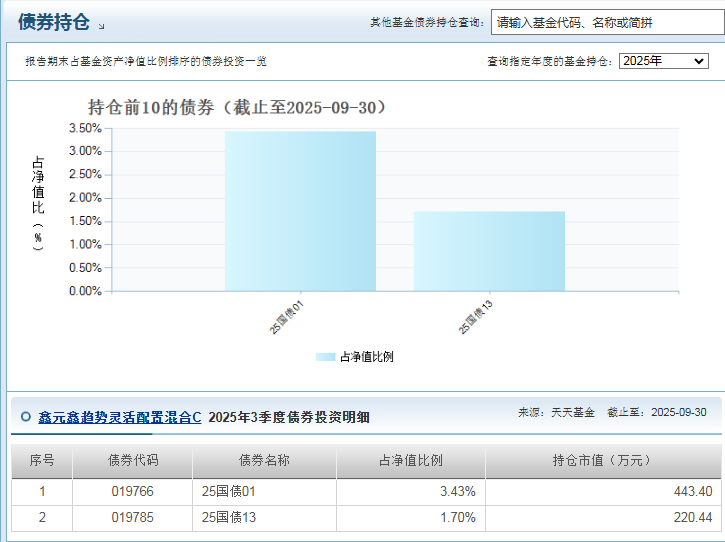
Task: Click the small arrow icon beside 债券持仓
Action: pos(101,26)
